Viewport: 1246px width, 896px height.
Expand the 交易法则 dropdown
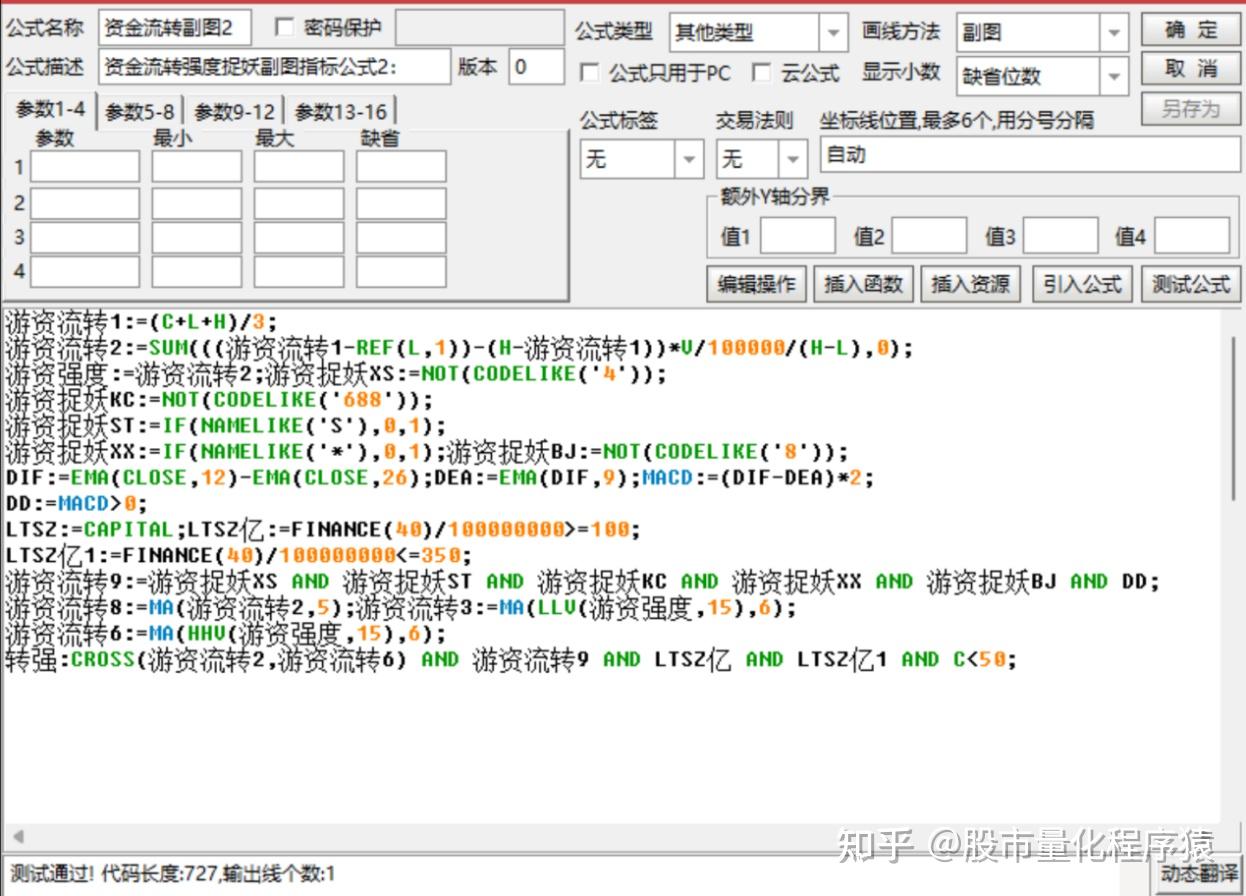[793, 159]
